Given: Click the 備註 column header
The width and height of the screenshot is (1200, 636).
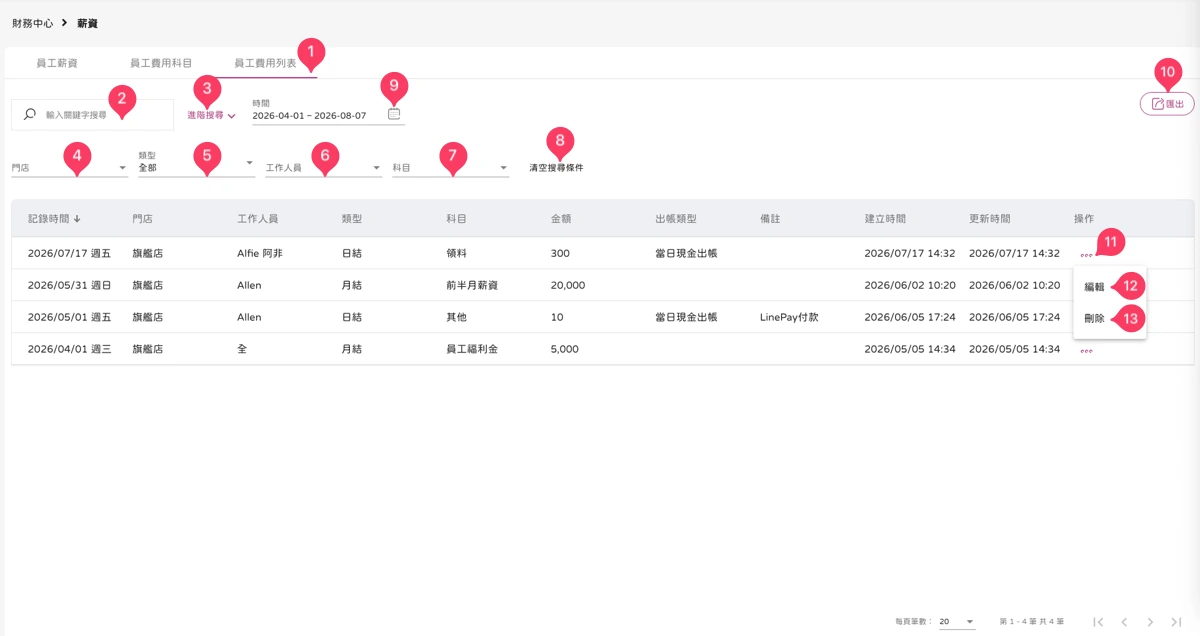Looking at the screenshot, I should 770,218.
